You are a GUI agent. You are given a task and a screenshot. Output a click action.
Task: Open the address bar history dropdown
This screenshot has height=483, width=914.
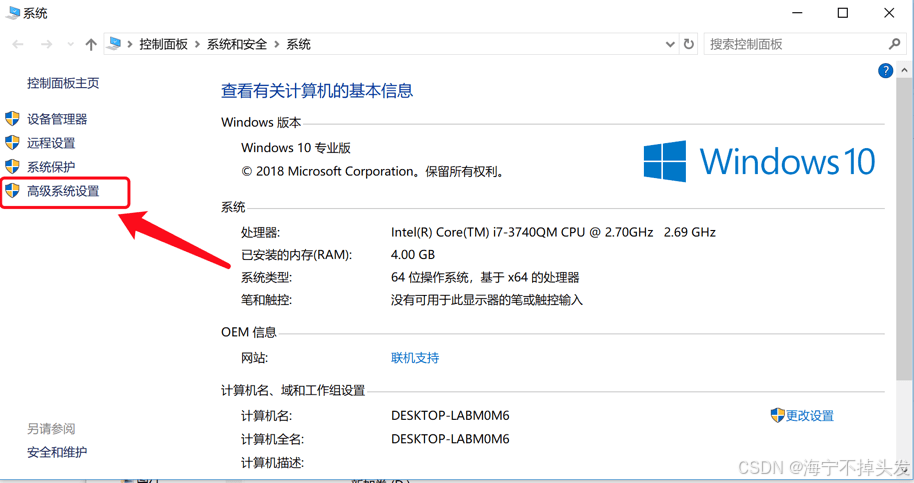point(670,44)
